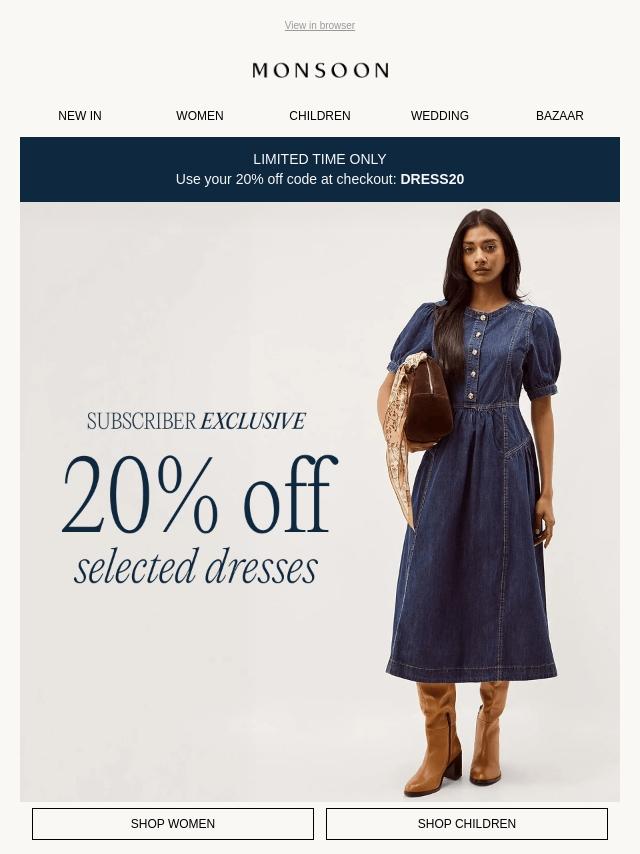
Task: Go to the NEW IN section
Action: (x=80, y=115)
